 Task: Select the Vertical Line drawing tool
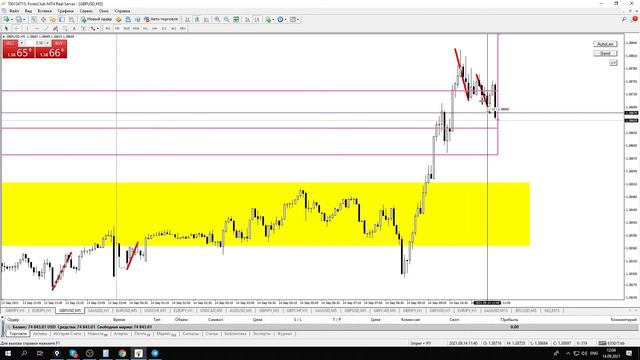27,28
